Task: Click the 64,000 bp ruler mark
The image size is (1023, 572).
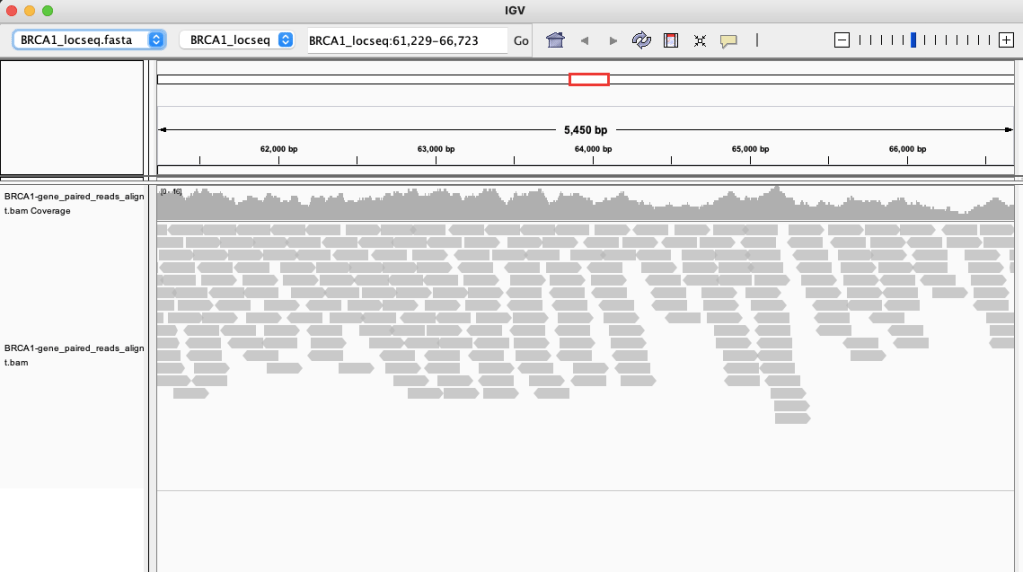Action: pos(592,149)
